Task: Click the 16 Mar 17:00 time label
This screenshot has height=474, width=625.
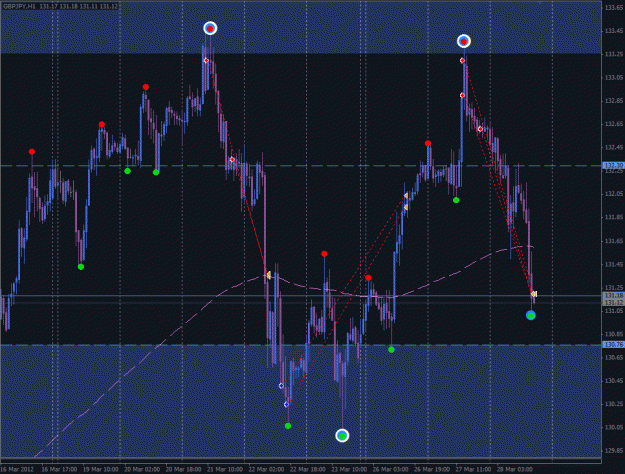Action: point(59,469)
